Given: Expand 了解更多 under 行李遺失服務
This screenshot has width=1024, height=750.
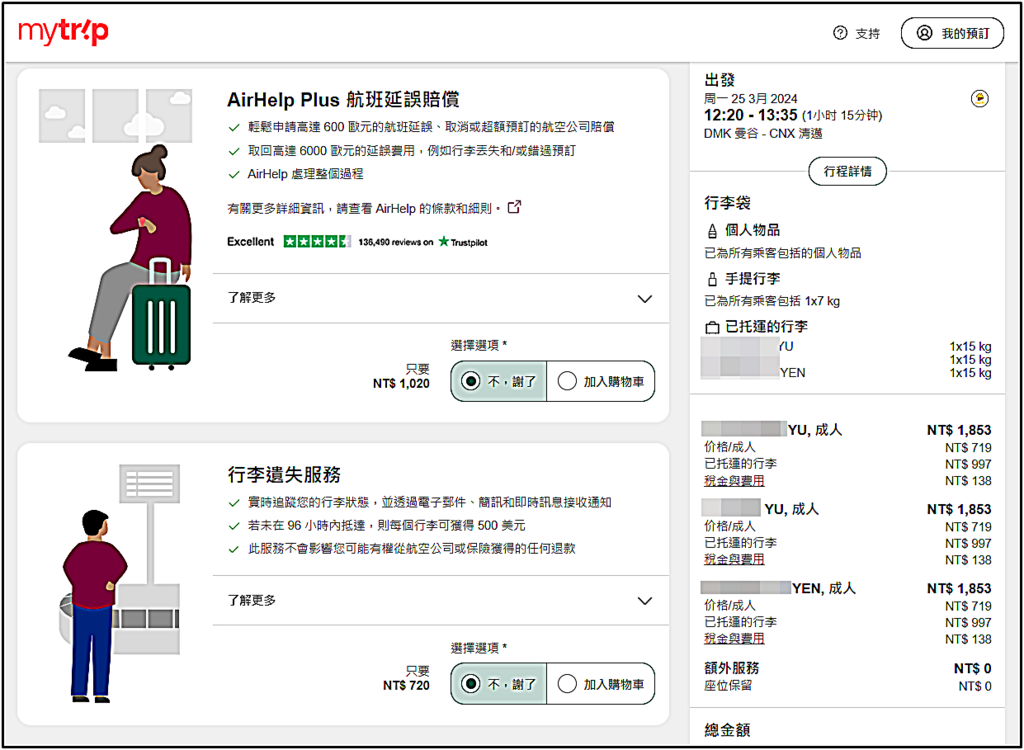Looking at the screenshot, I should (441, 600).
